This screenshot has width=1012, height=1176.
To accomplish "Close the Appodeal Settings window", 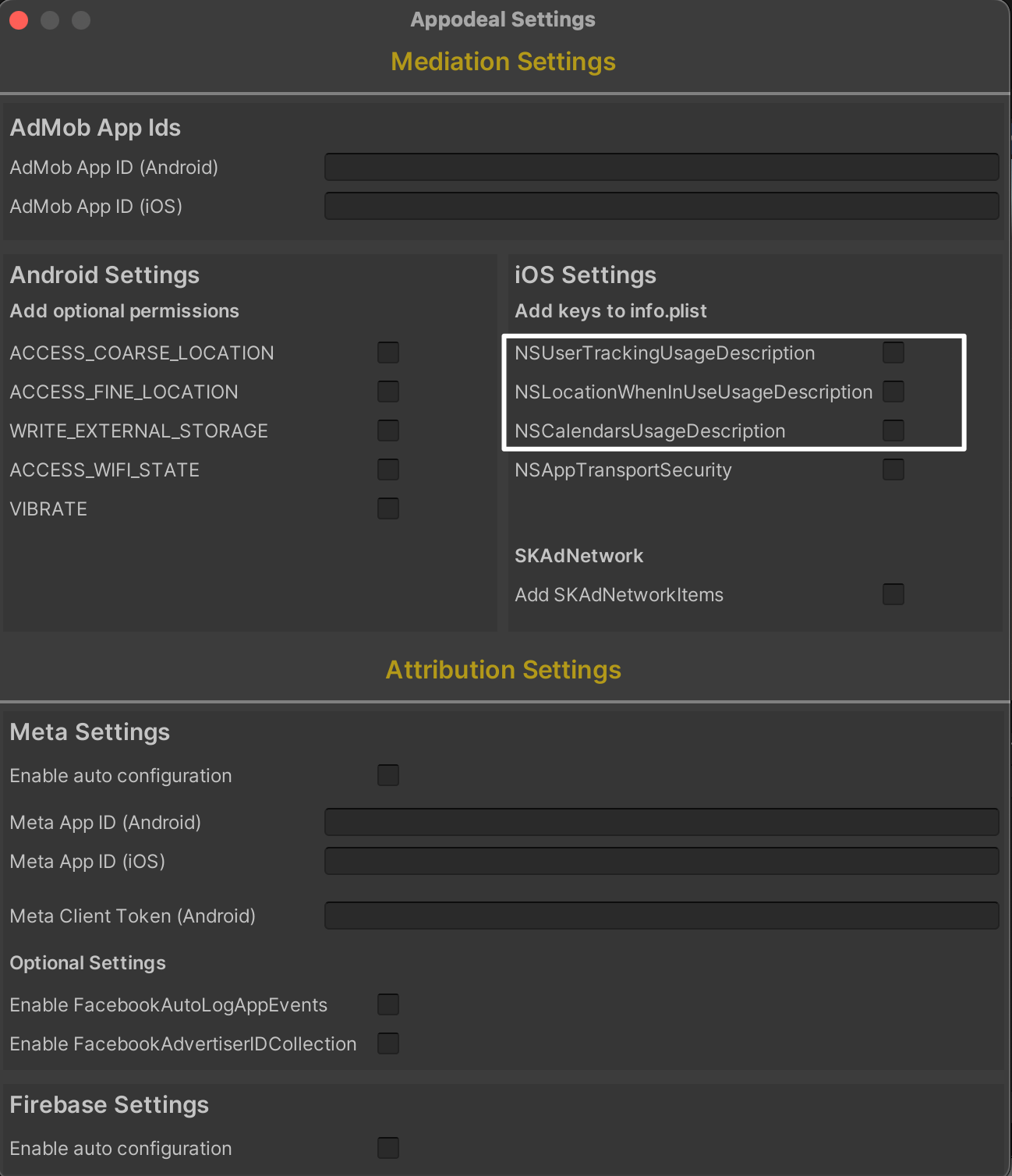I will [x=19, y=20].
